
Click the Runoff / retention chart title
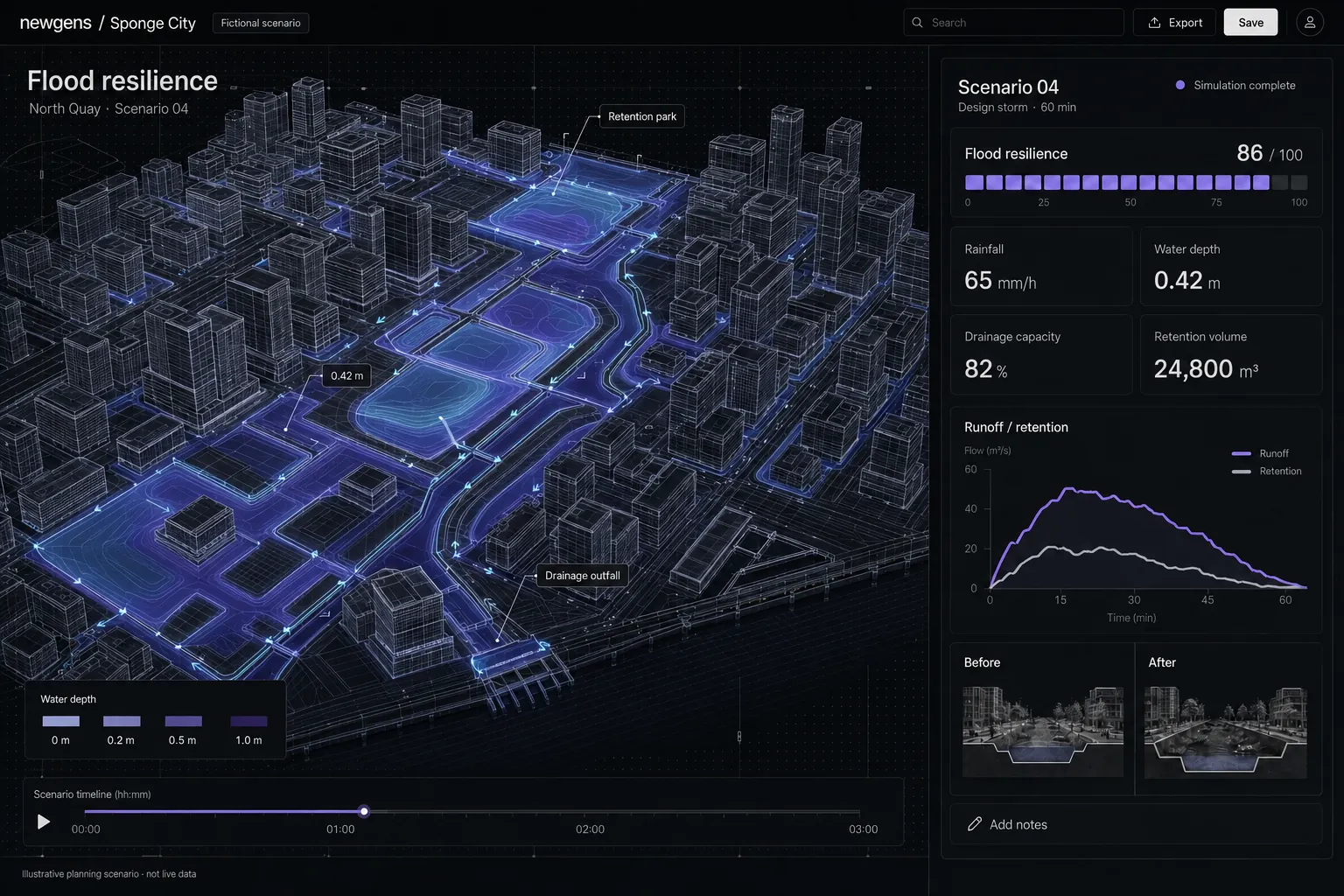1016,427
